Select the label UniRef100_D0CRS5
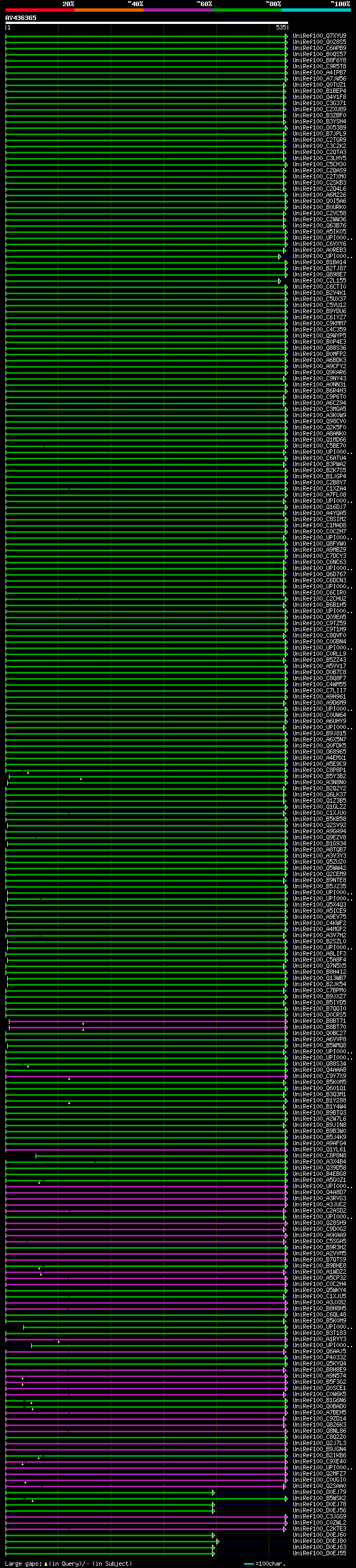The image size is (356, 1568). click(319, 1015)
